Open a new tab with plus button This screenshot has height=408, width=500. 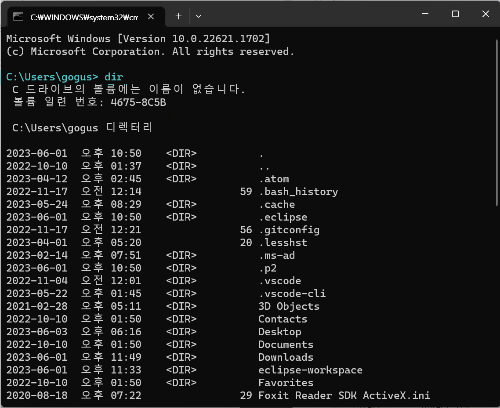178,16
